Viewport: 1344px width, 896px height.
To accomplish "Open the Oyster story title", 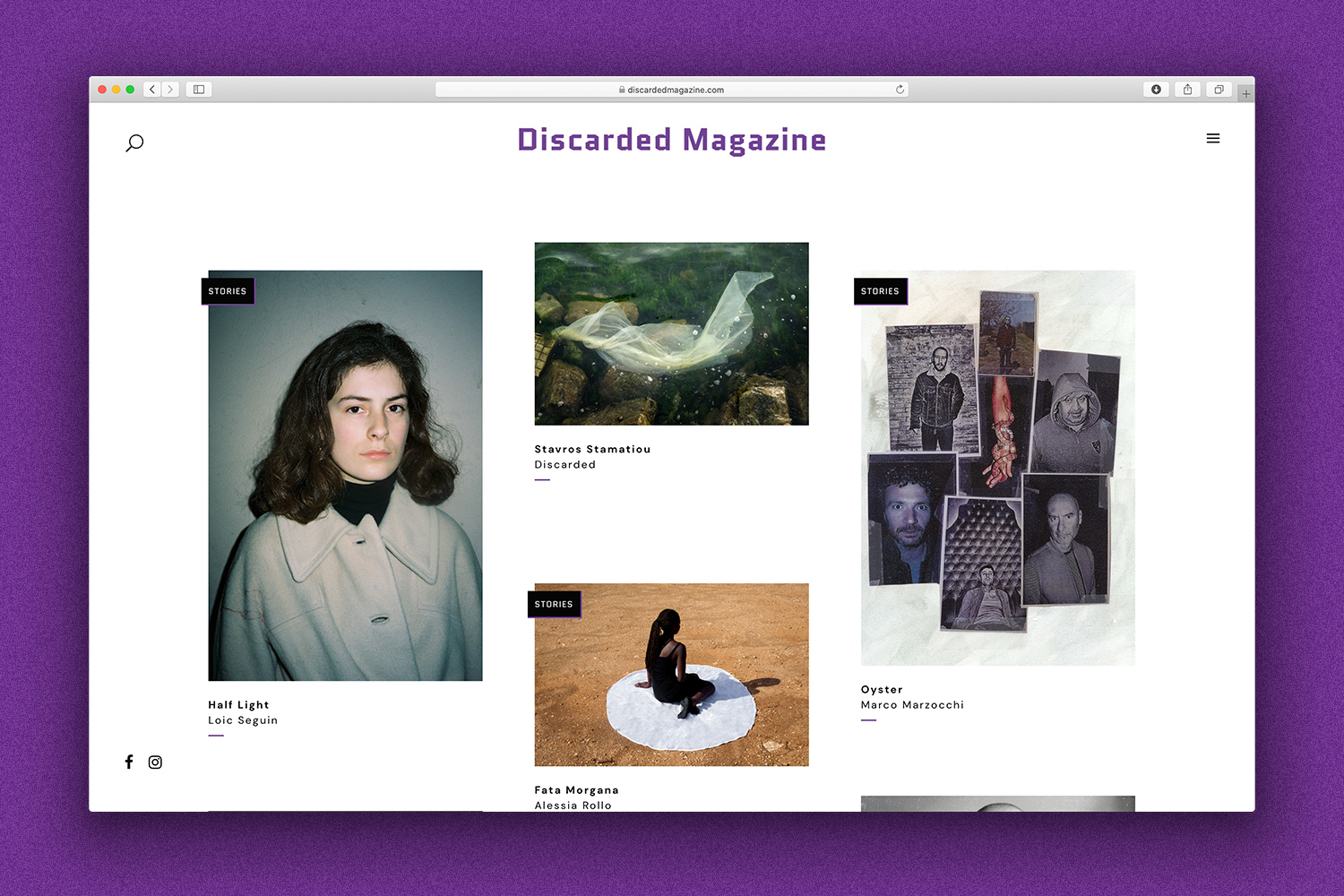I will point(882,690).
